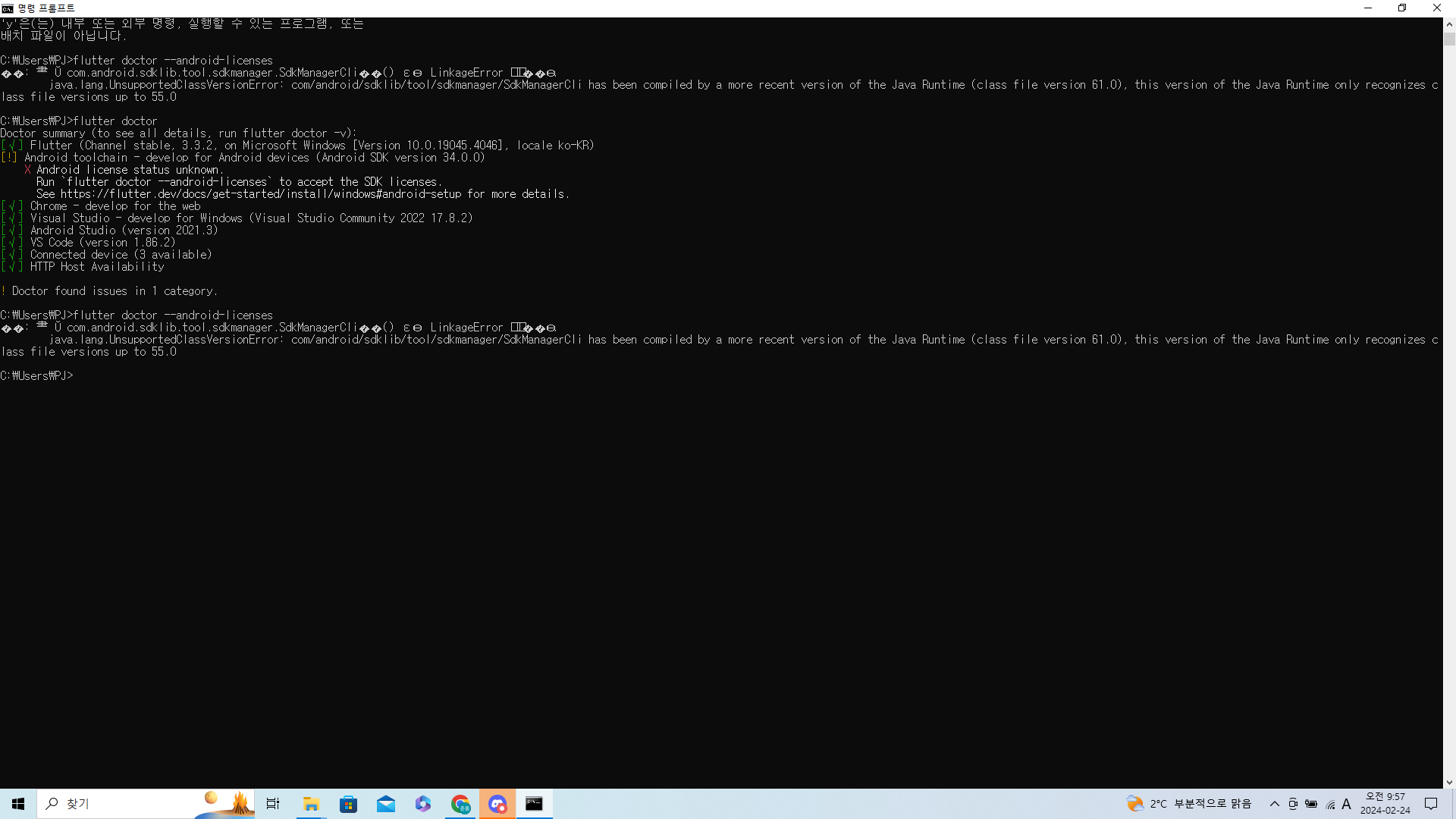
Task: Toggle the IME input mode indicator A
Action: pyautogui.click(x=1347, y=804)
